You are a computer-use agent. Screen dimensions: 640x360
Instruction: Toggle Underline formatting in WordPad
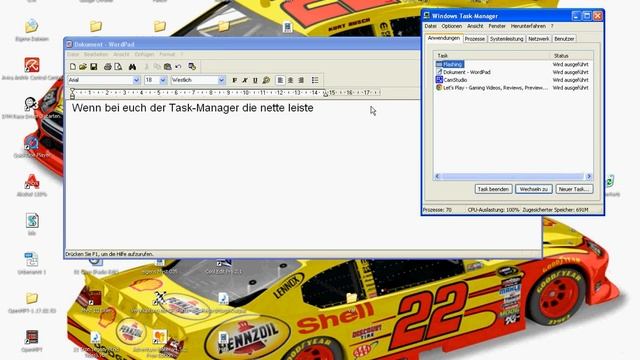coord(255,80)
